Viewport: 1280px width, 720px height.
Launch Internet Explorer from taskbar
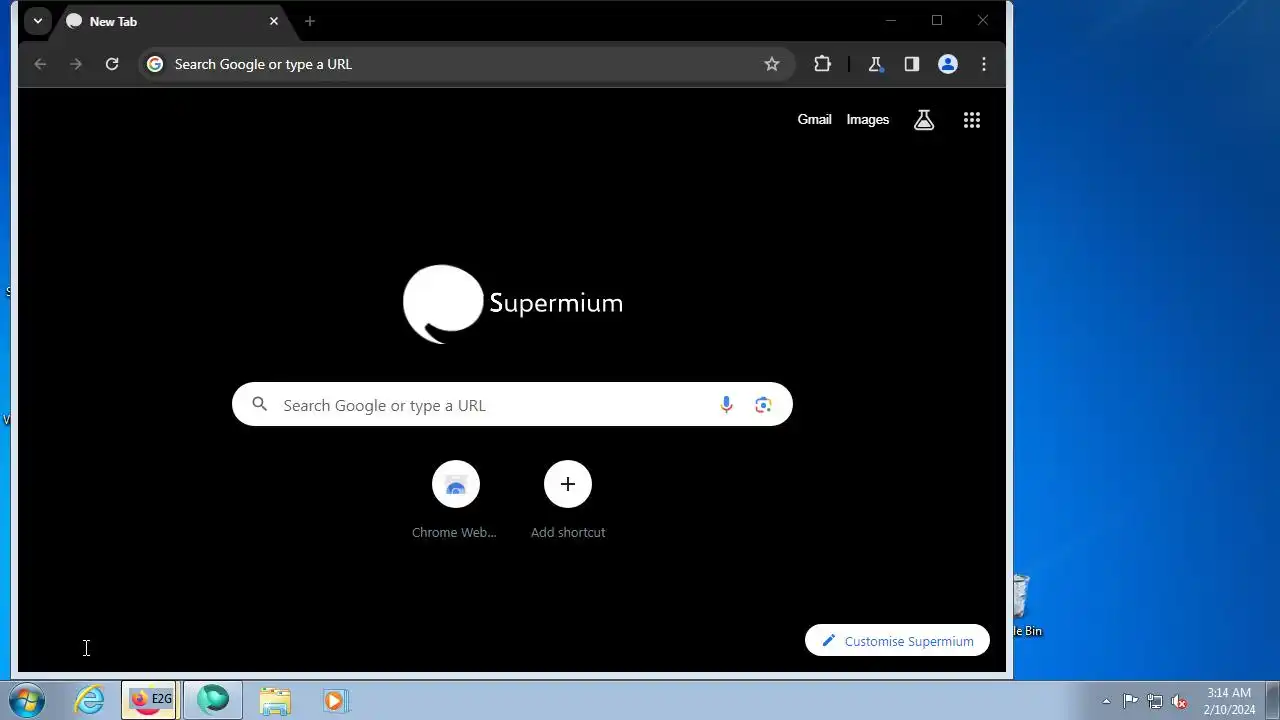(x=89, y=700)
